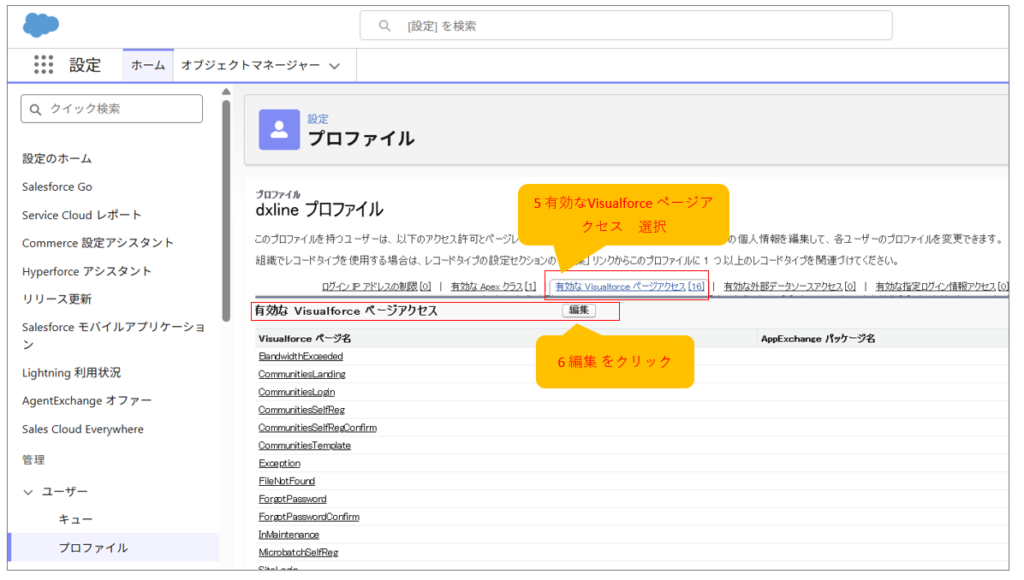Open CommunitiesLogin page link
Screen dimensions: 1024x580
pyautogui.click(x=296, y=392)
